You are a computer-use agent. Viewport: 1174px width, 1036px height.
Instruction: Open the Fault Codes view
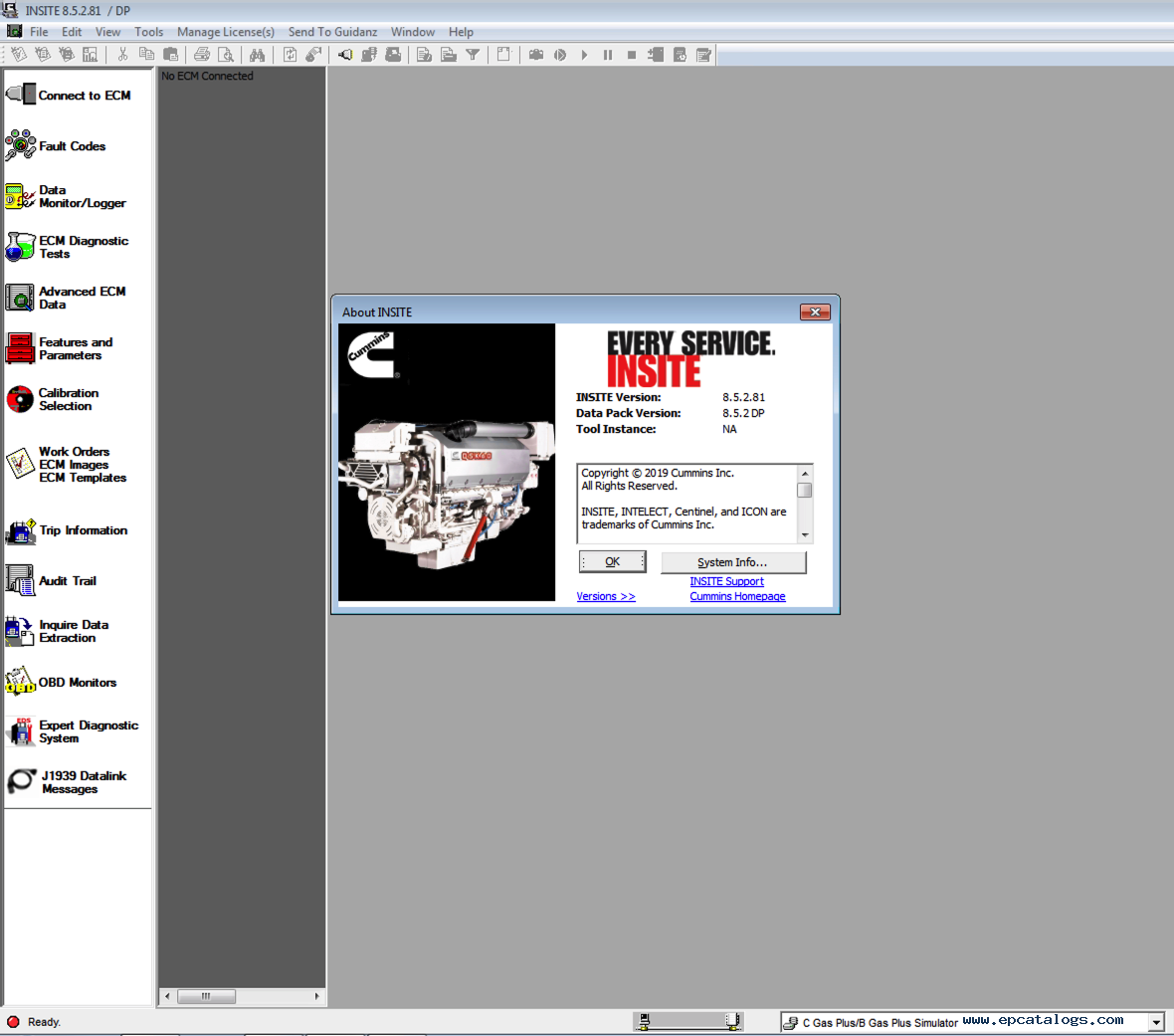tap(57, 146)
